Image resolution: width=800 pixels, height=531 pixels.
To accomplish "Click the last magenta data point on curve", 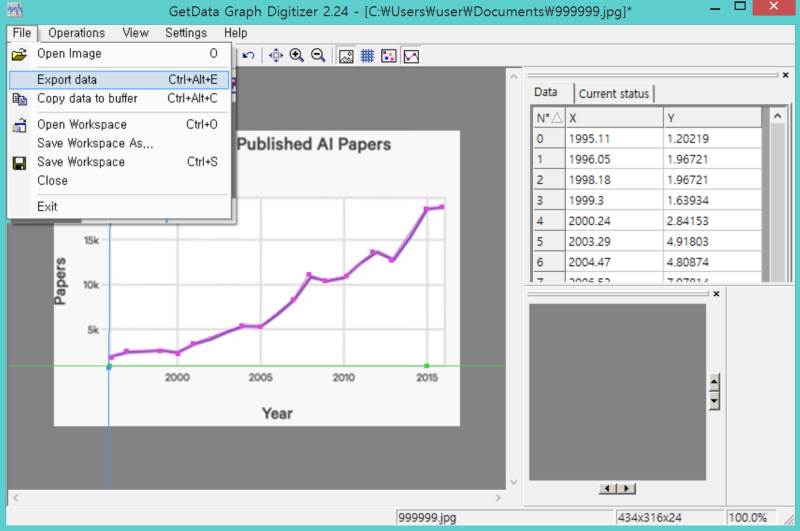I will click(x=442, y=207).
